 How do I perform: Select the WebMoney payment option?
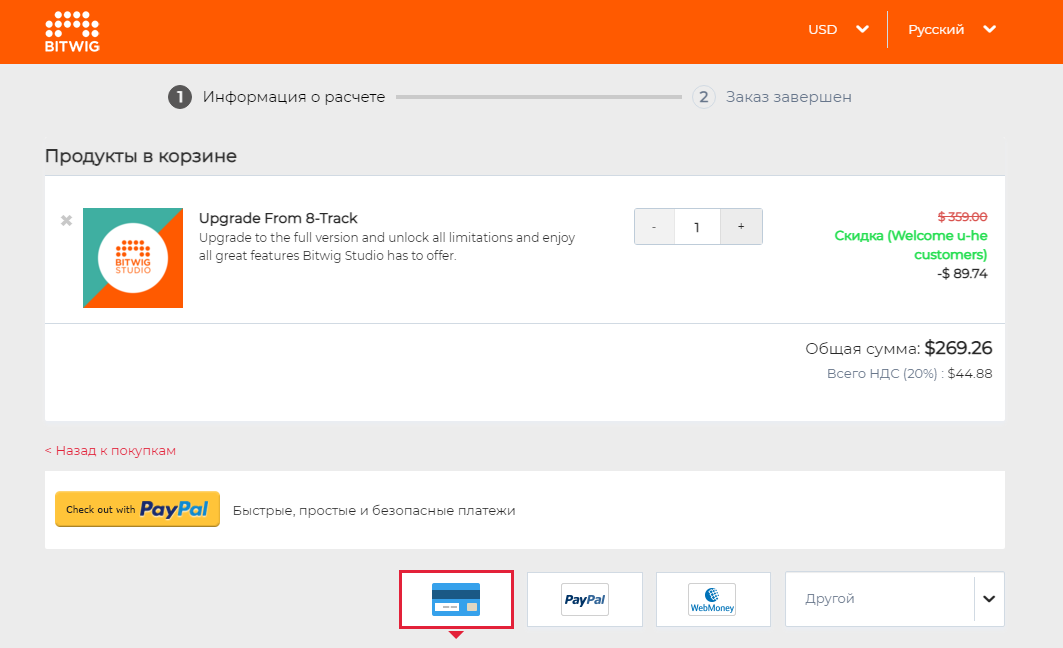[x=713, y=599]
